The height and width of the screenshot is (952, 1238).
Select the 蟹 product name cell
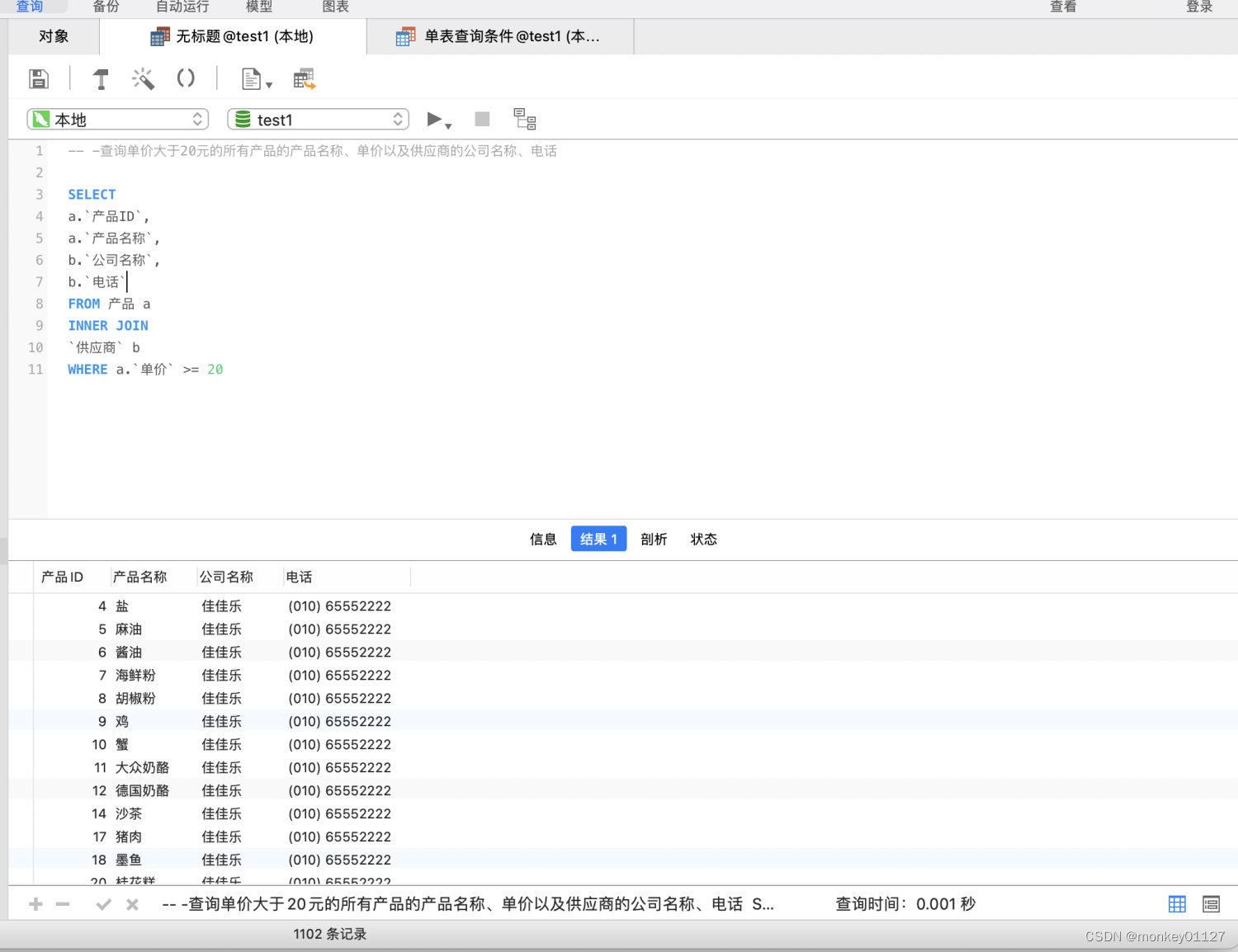[122, 745]
